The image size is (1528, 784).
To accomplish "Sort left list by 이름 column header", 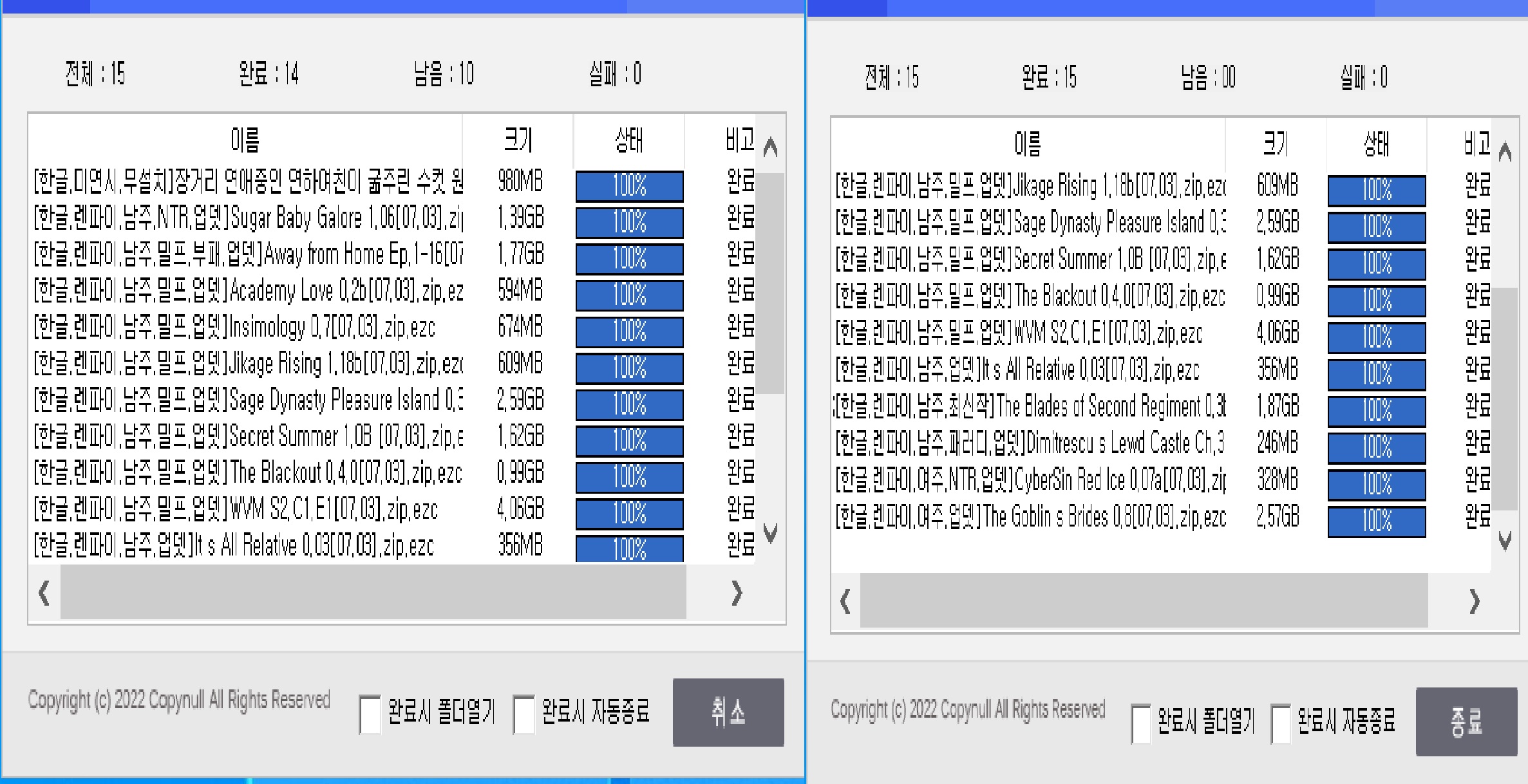I will (x=245, y=140).
